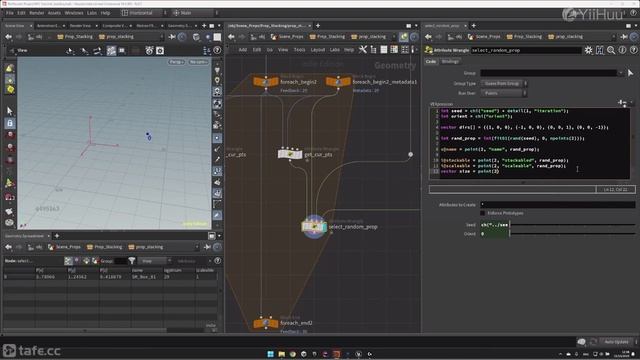Viewport: 640px width, 360px height.
Task: Toggle detail mode in the geometry spreadsheet
Action: (x=95, y=260)
